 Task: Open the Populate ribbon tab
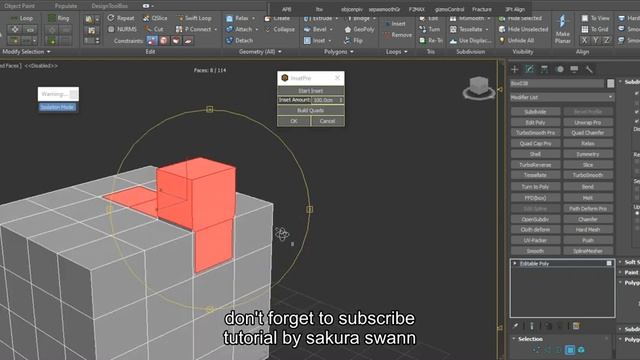point(66,6)
